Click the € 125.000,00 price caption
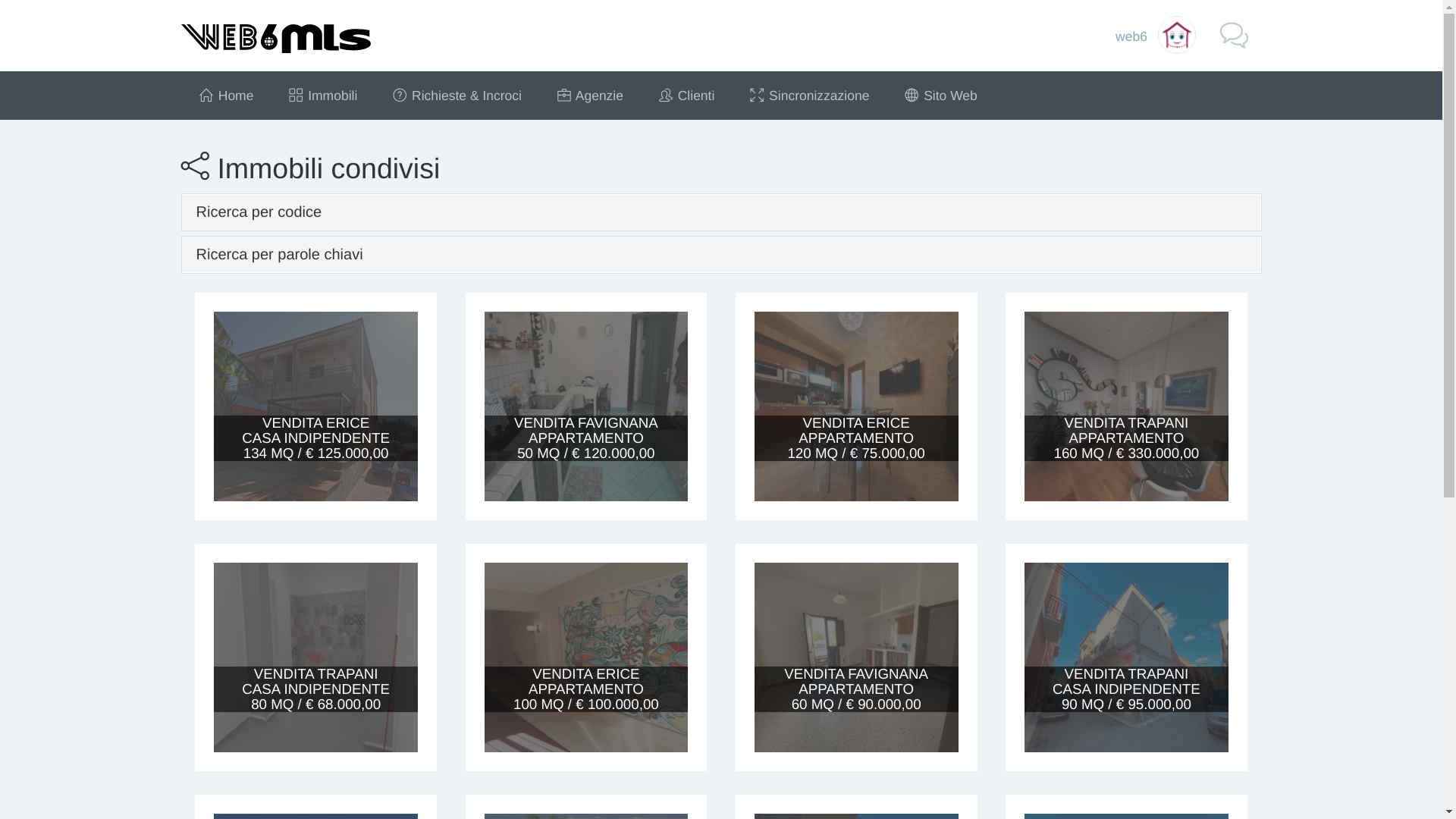 [x=347, y=453]
